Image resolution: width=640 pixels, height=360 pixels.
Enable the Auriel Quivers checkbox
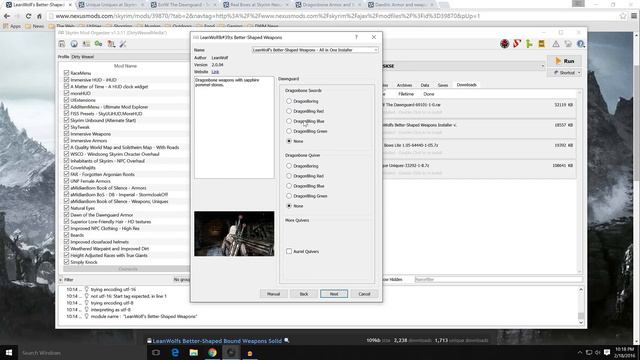[289, 251]
